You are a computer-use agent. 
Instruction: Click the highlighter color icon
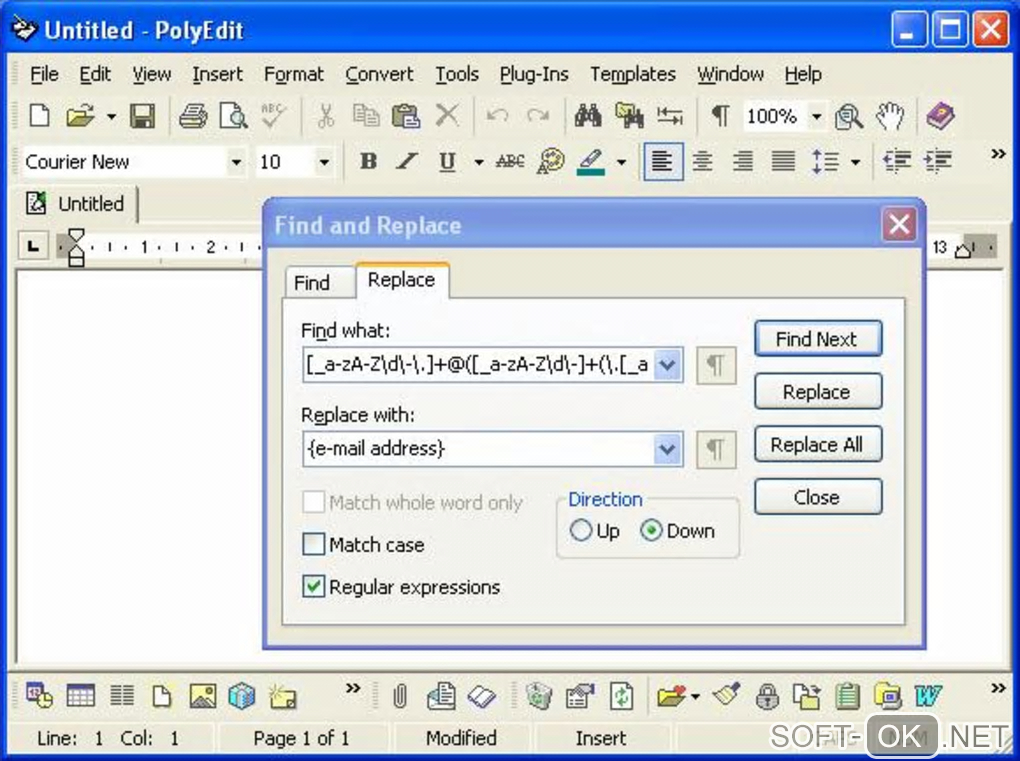click(x=591, y=161)
